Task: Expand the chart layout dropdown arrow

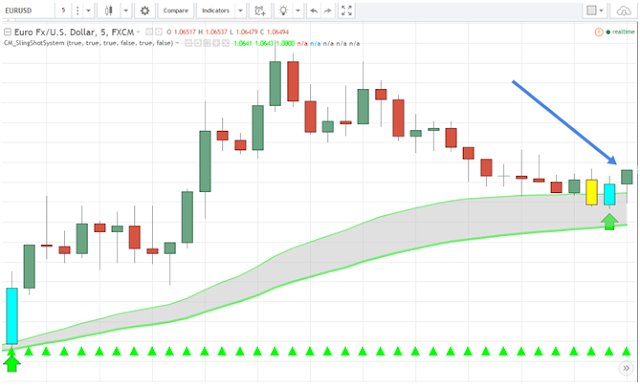Action: coord(601,11)
